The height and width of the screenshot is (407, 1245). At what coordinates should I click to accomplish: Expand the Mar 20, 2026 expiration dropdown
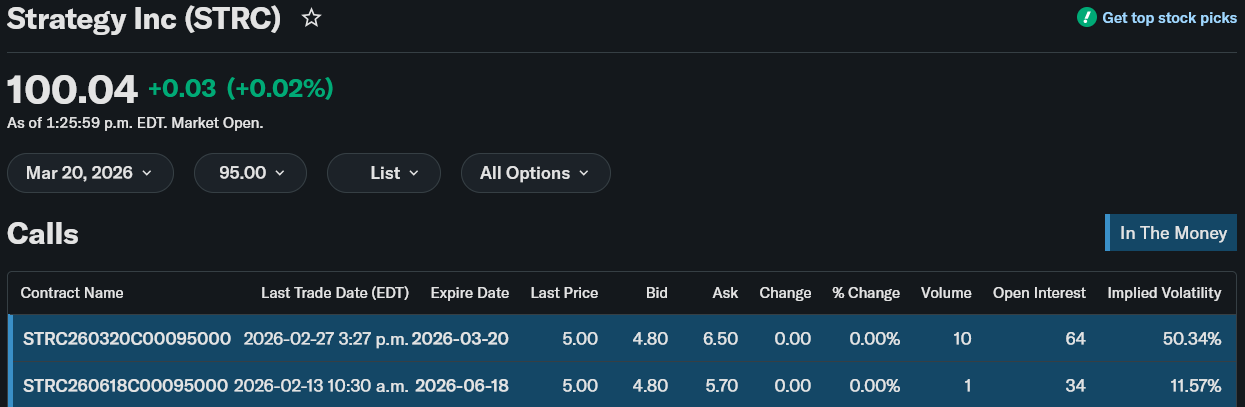(x=90, y=173)
